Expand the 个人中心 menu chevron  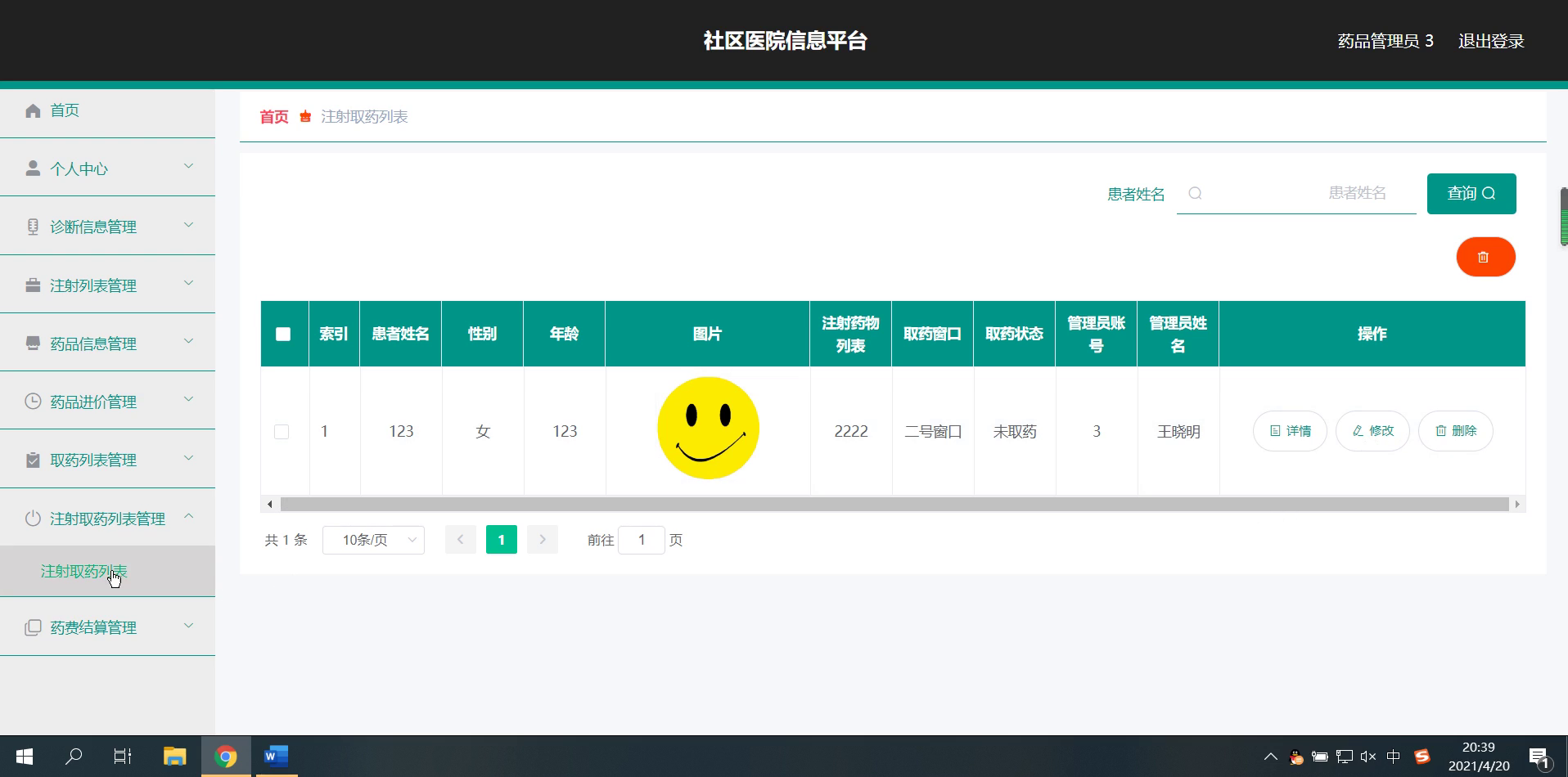point(189,167)
